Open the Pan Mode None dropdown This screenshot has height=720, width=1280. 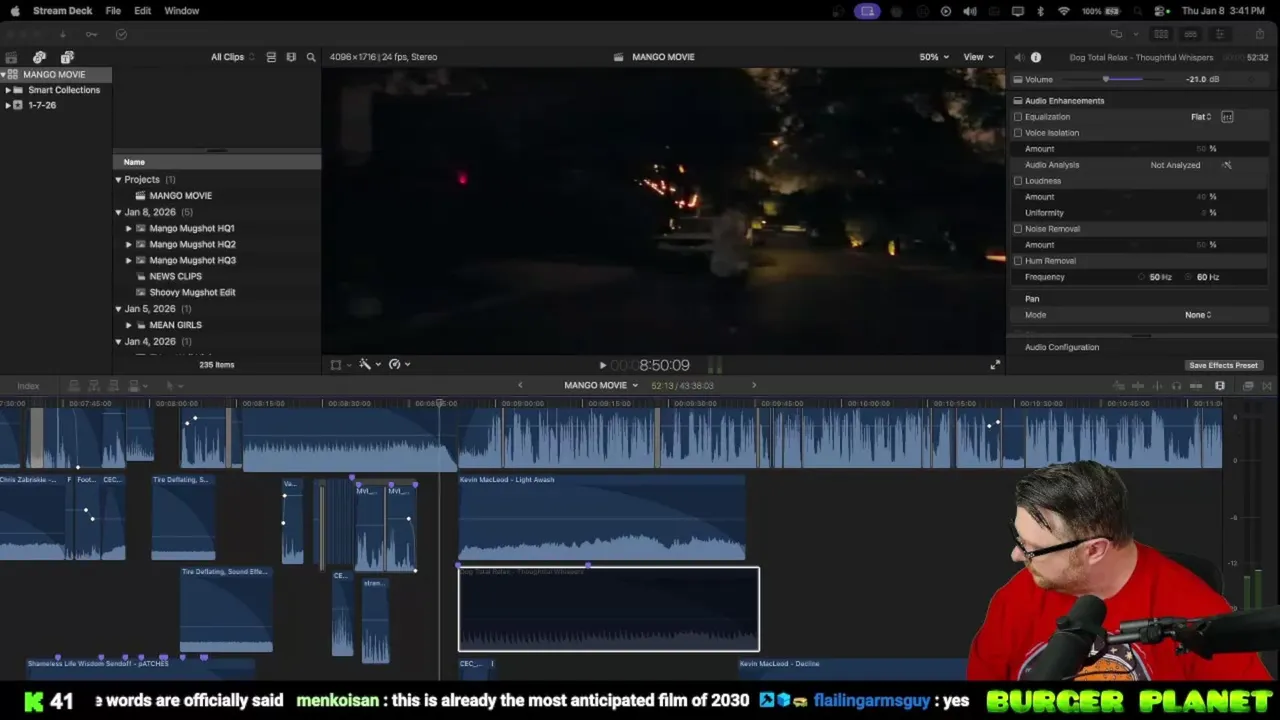pyautogui.click(x=1198, y=315)
